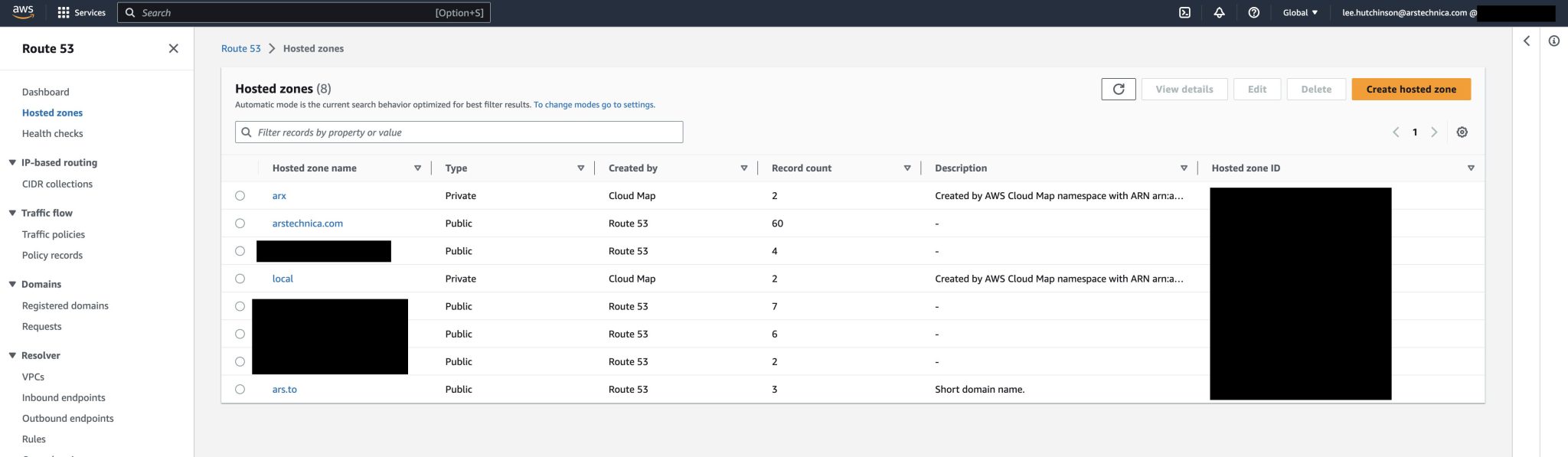Collapse the IP-based routing section

tap(12, 162)
